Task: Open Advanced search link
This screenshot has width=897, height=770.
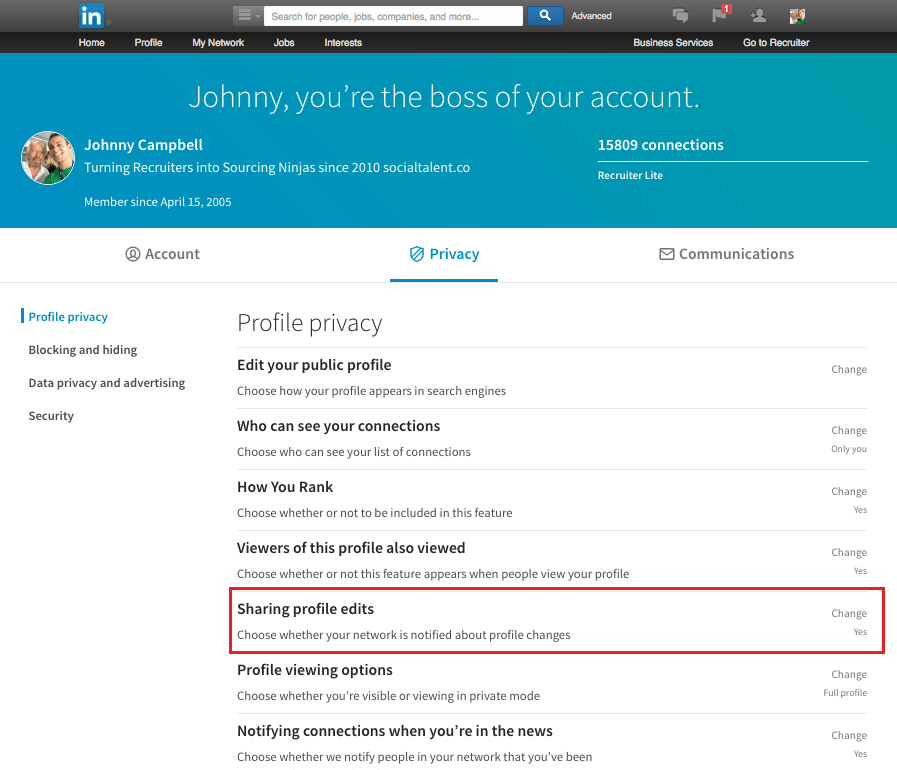Action: 591,16
